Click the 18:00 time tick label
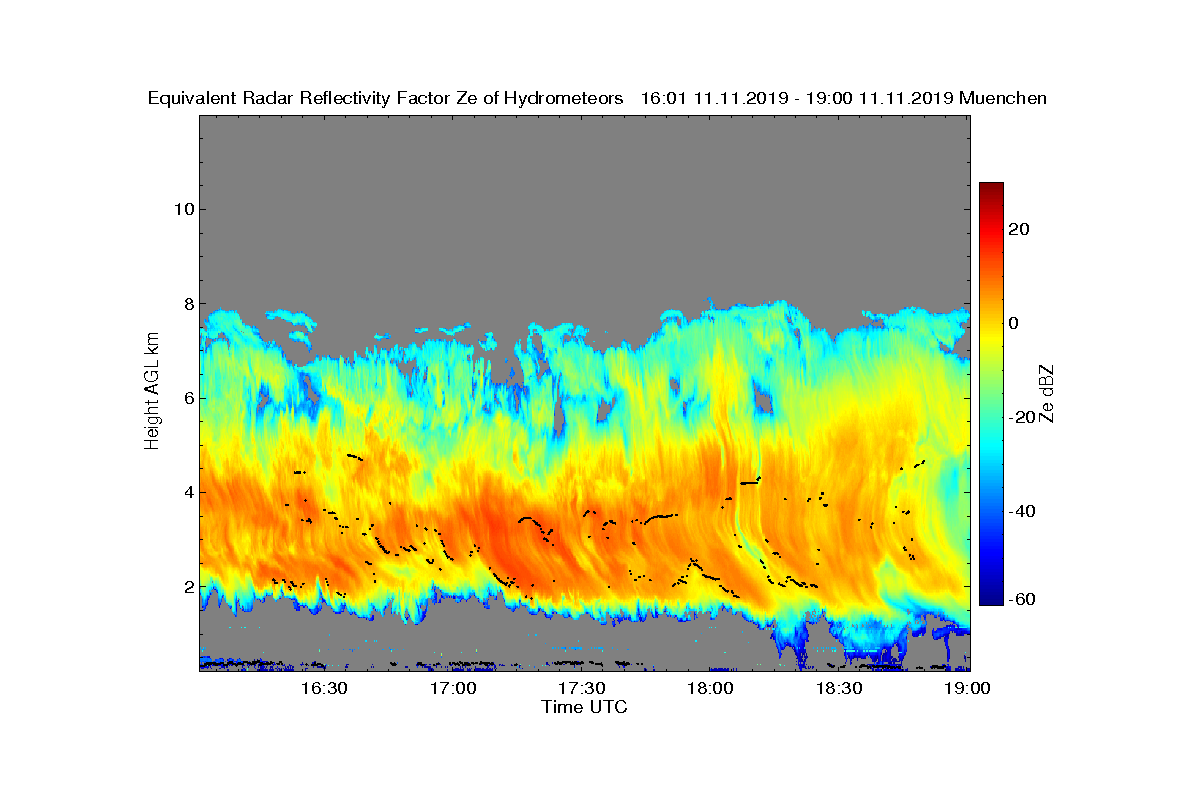 tap(710, 689)
